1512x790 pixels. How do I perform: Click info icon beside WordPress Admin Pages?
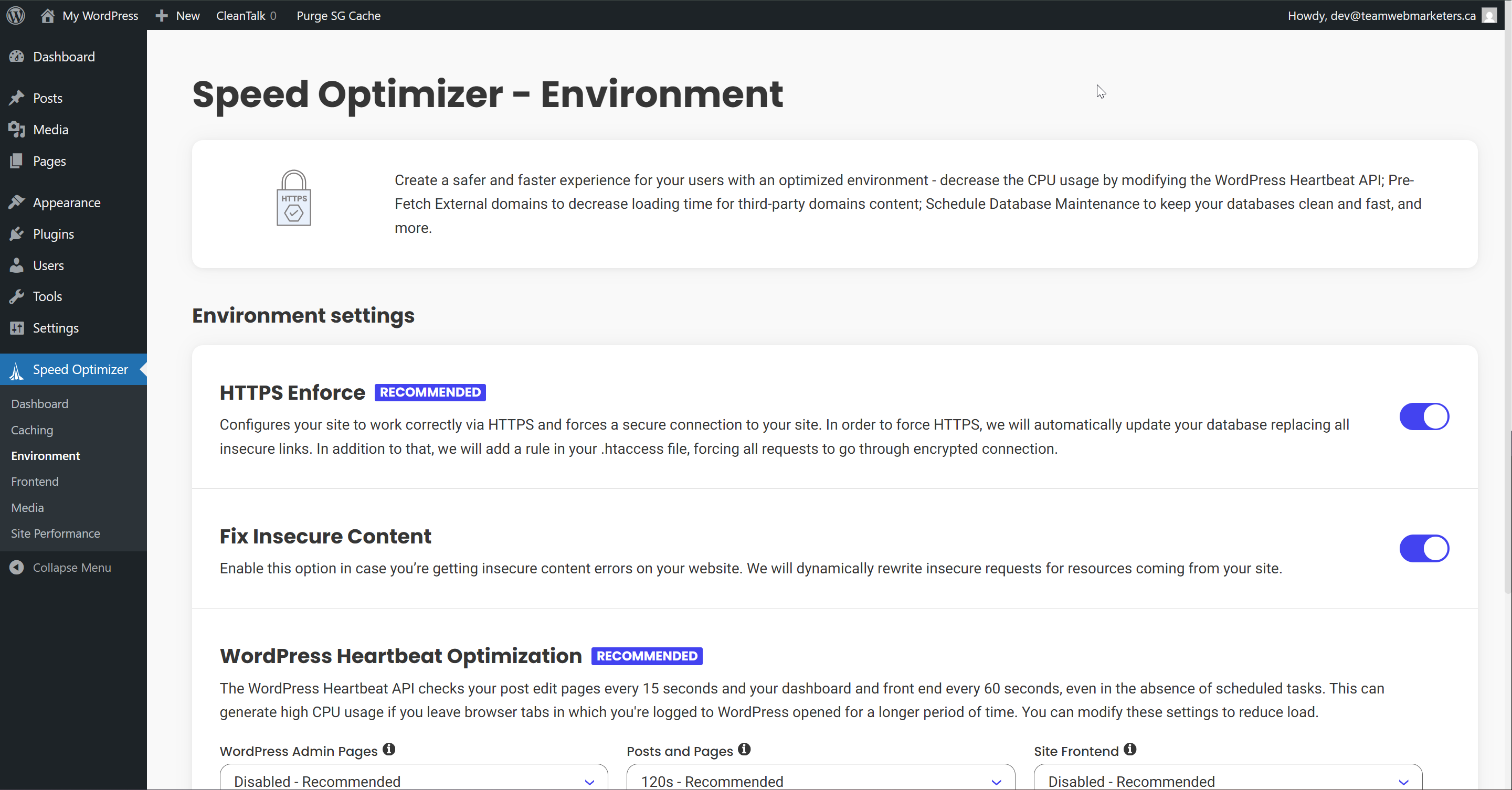pos(388,749)
